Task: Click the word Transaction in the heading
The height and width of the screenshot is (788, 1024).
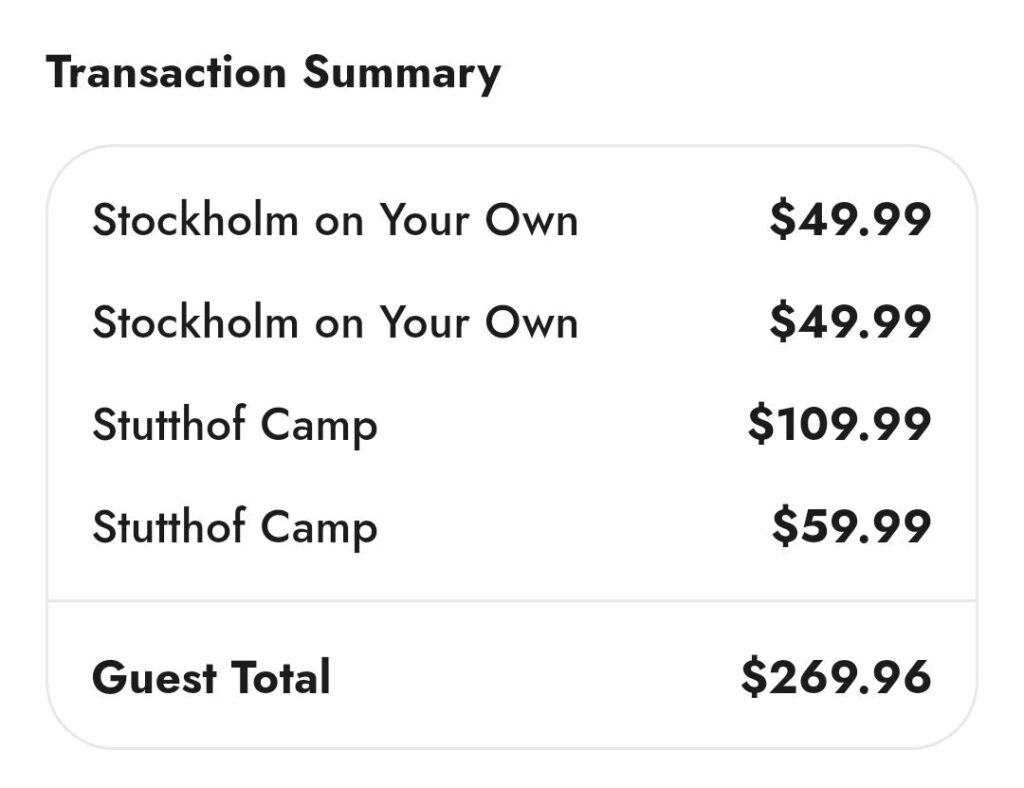Action: 167,72
